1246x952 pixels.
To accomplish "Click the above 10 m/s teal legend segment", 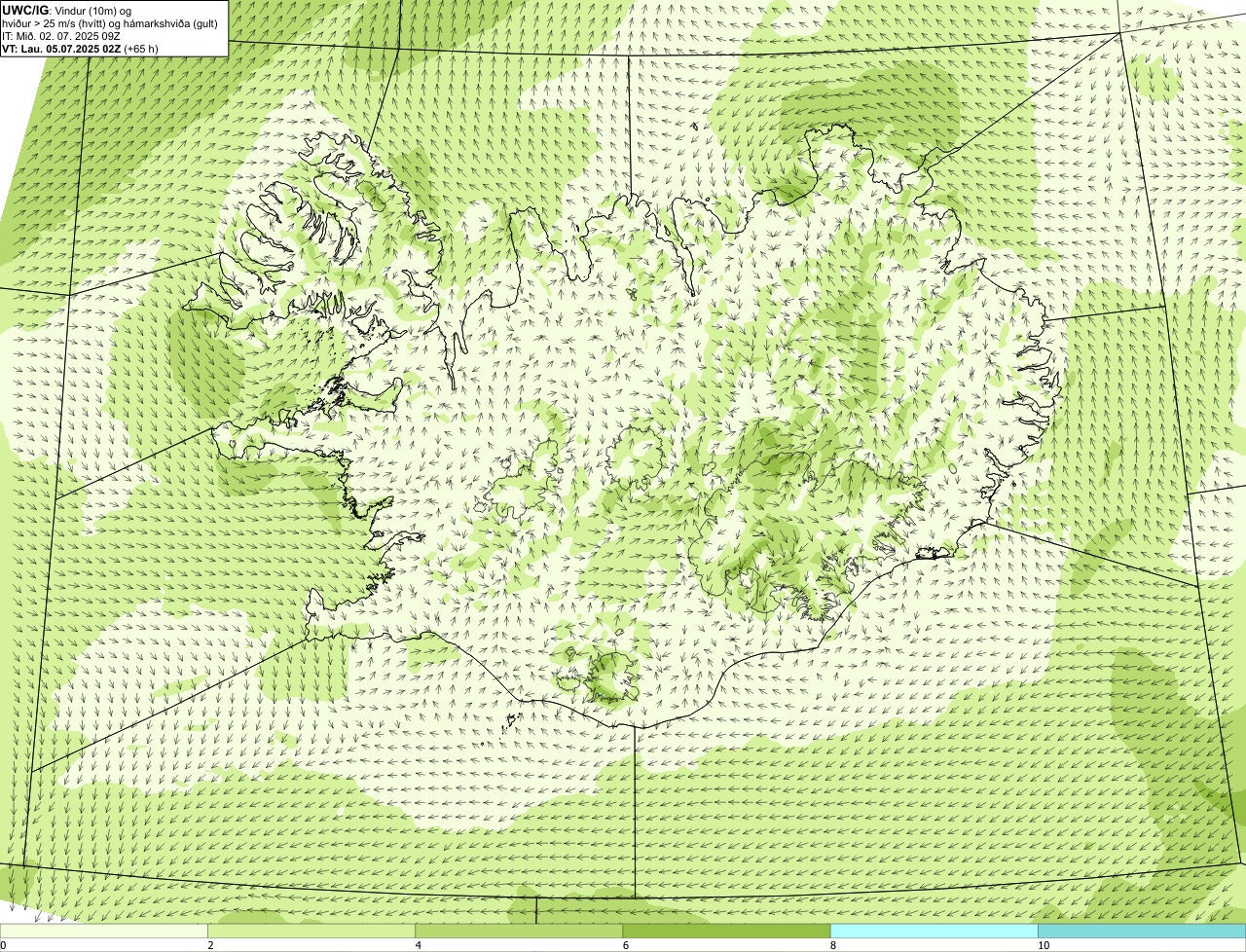I will pos(1142,932).
